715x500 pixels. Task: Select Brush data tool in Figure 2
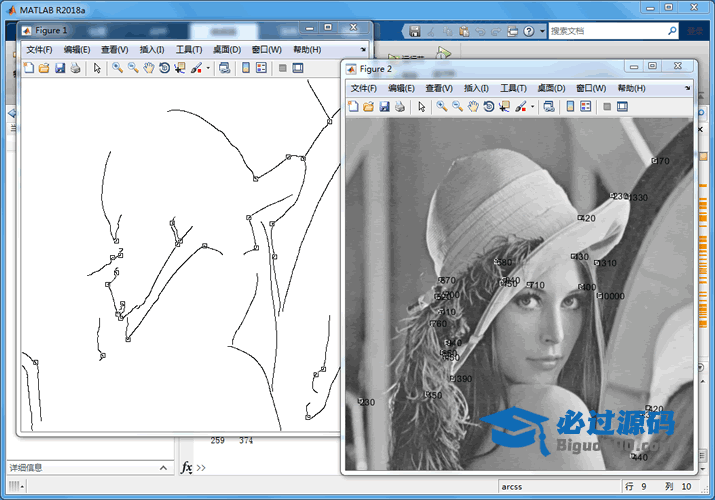coord(521,107)
